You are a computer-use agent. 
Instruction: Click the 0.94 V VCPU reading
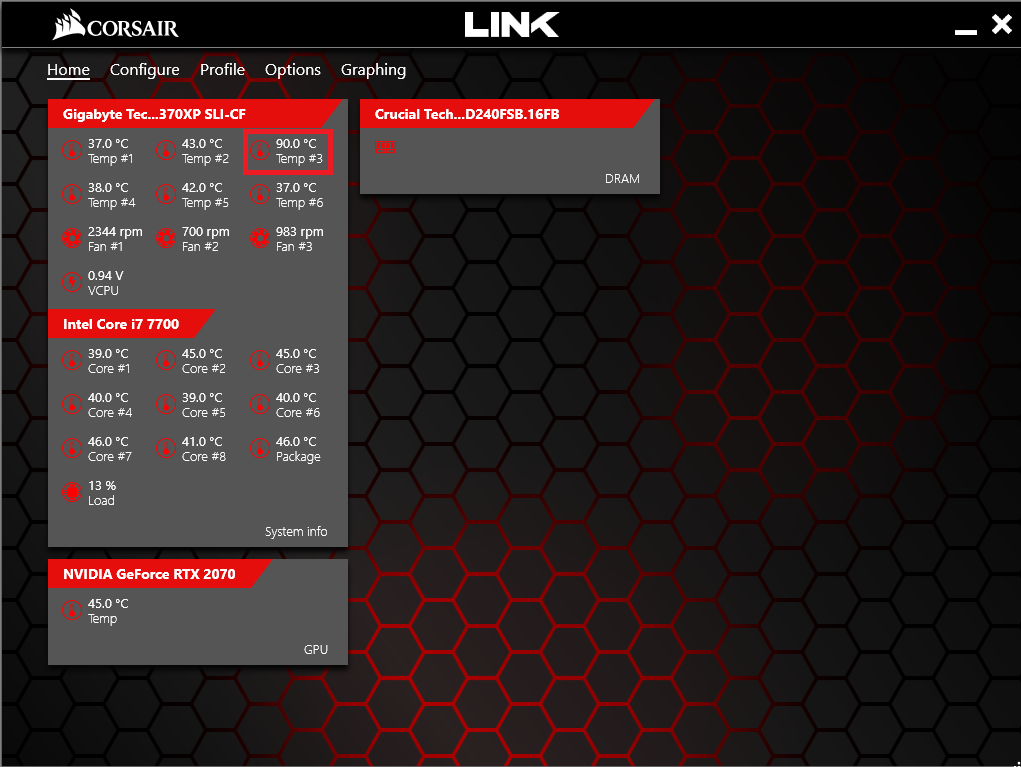[105, 275]
